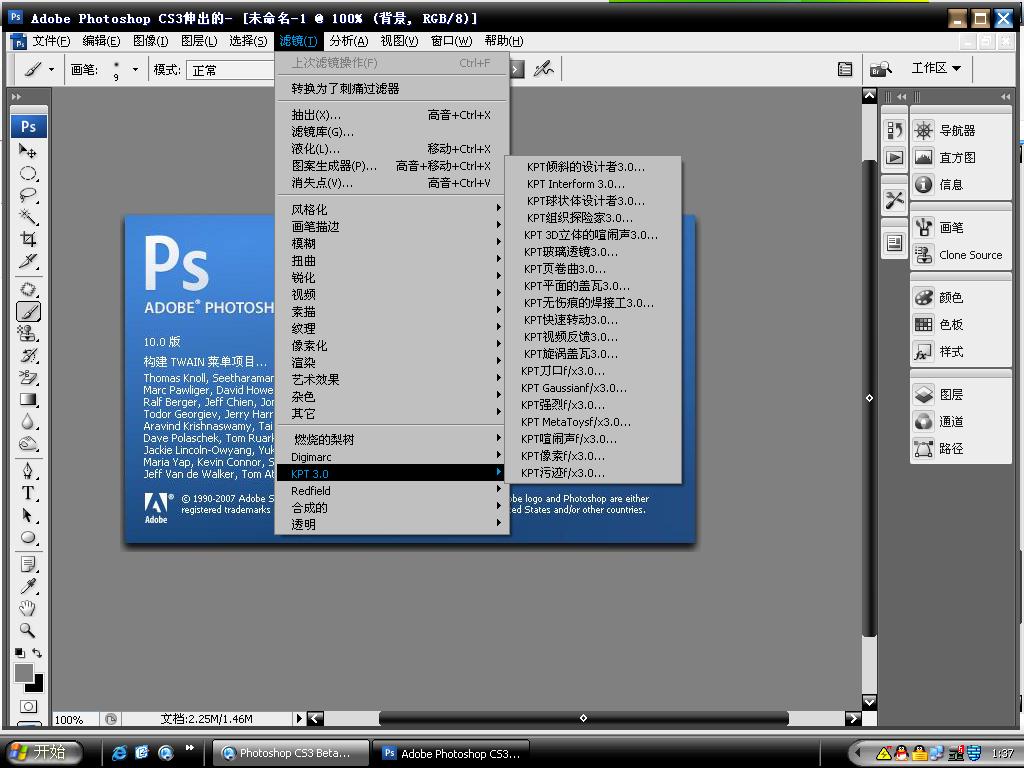Toggle quick mask mode button
The image size is (1024, 768).
[28, 707]
